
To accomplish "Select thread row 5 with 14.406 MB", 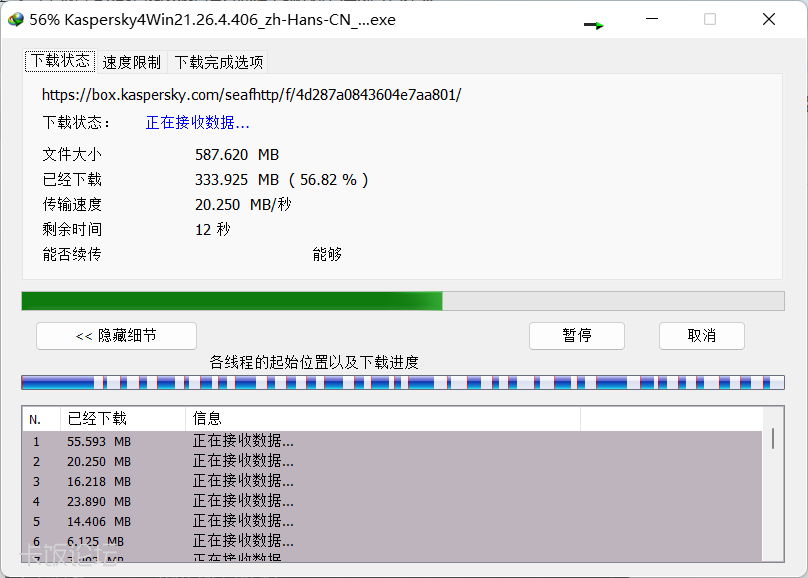I will coord(392,521).
